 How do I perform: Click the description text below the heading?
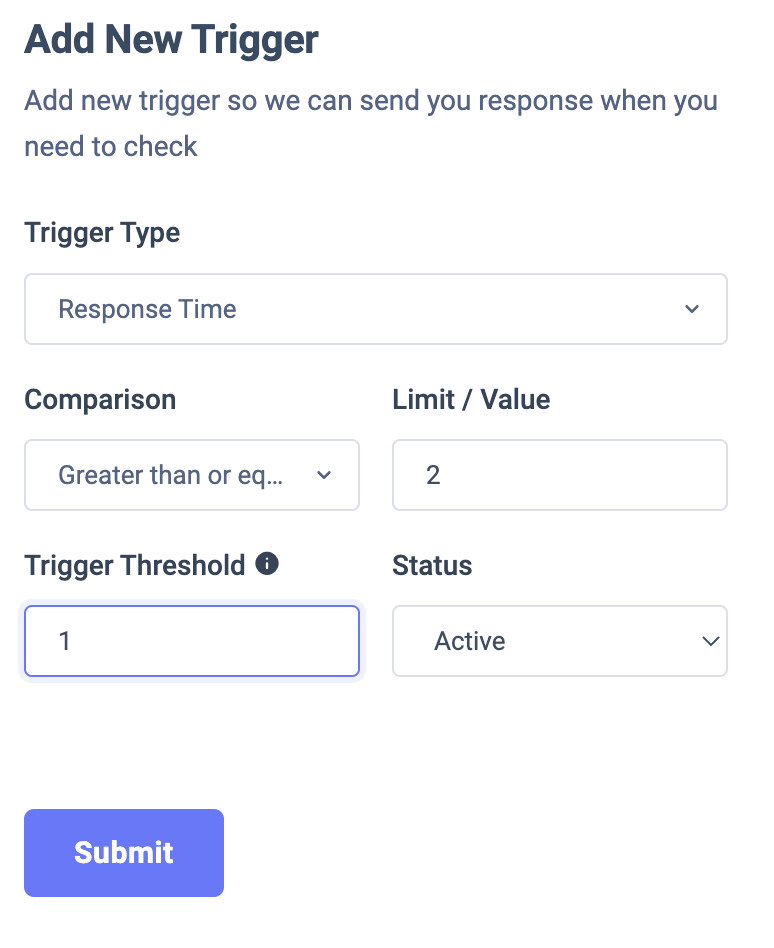(371, 123)
